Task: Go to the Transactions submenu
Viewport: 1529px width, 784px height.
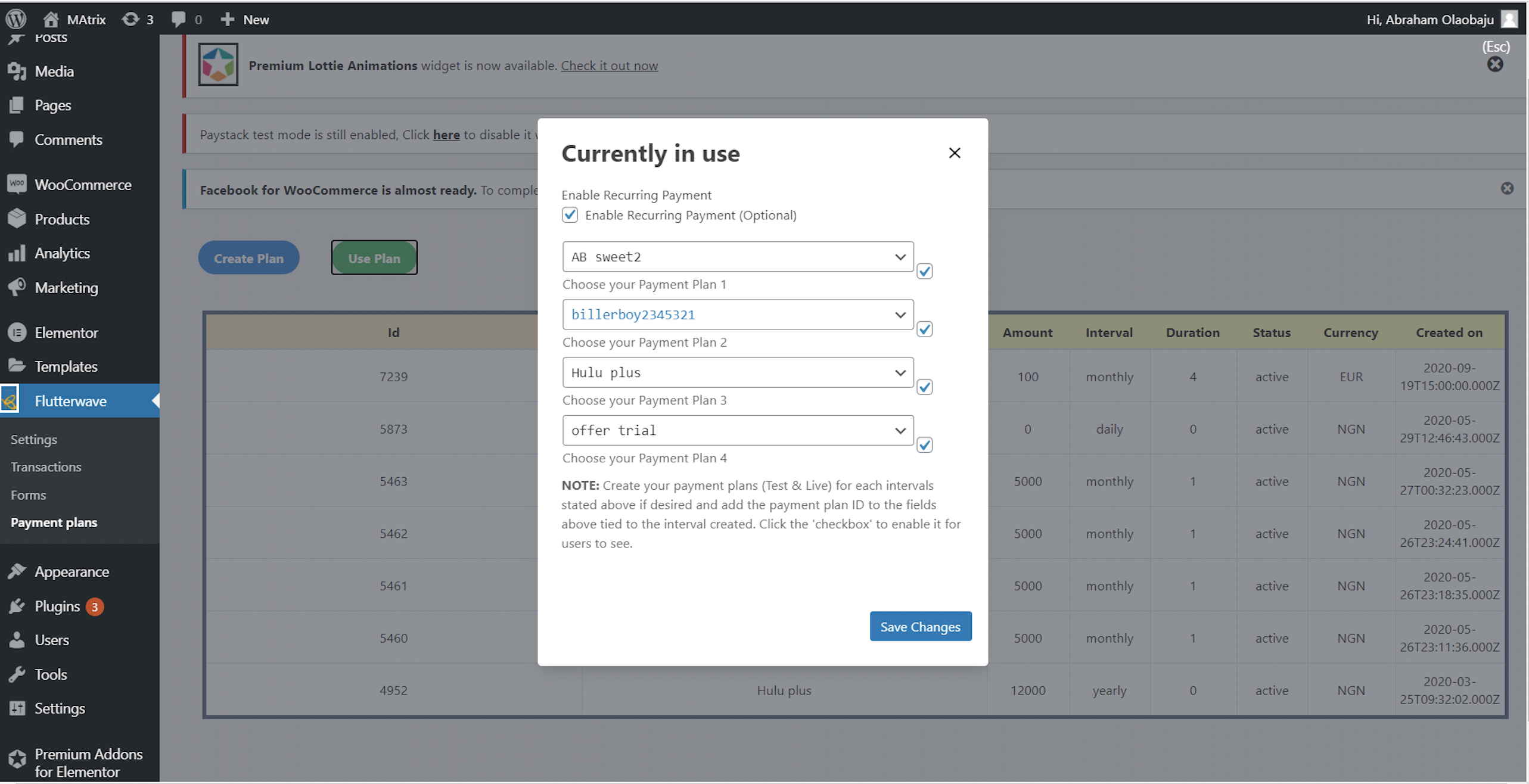Action: tap(46, 467)
